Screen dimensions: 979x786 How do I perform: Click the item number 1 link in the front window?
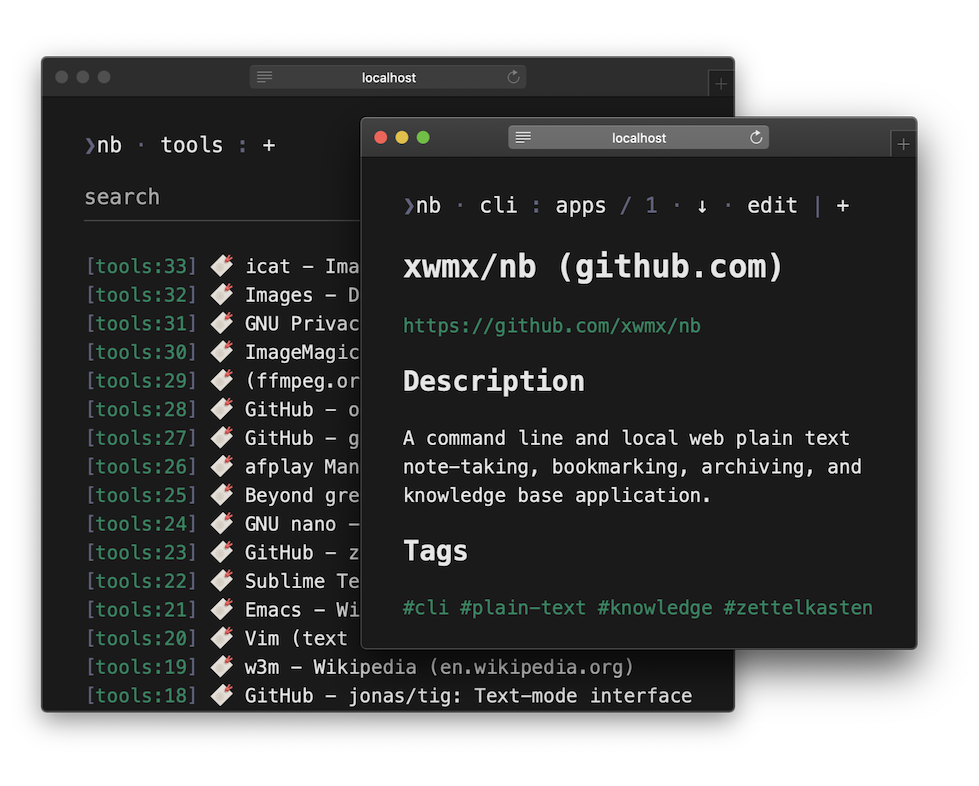[x=651, y=205]
